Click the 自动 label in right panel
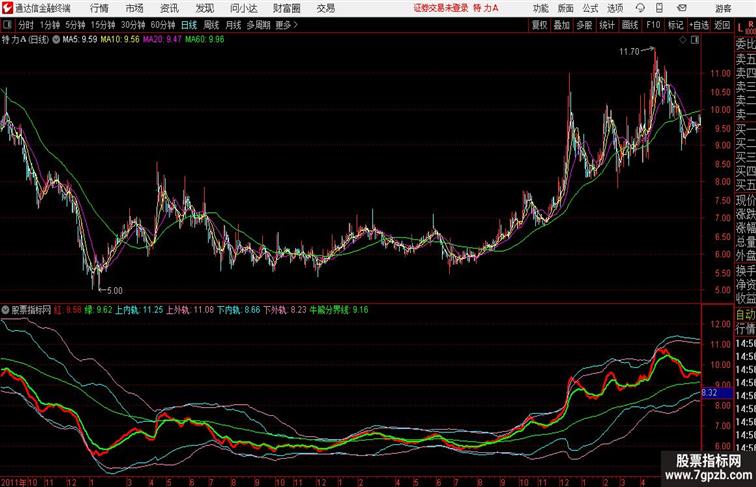Image resolution: width=756 pixels, height=487 pixels. click(745, 314)
